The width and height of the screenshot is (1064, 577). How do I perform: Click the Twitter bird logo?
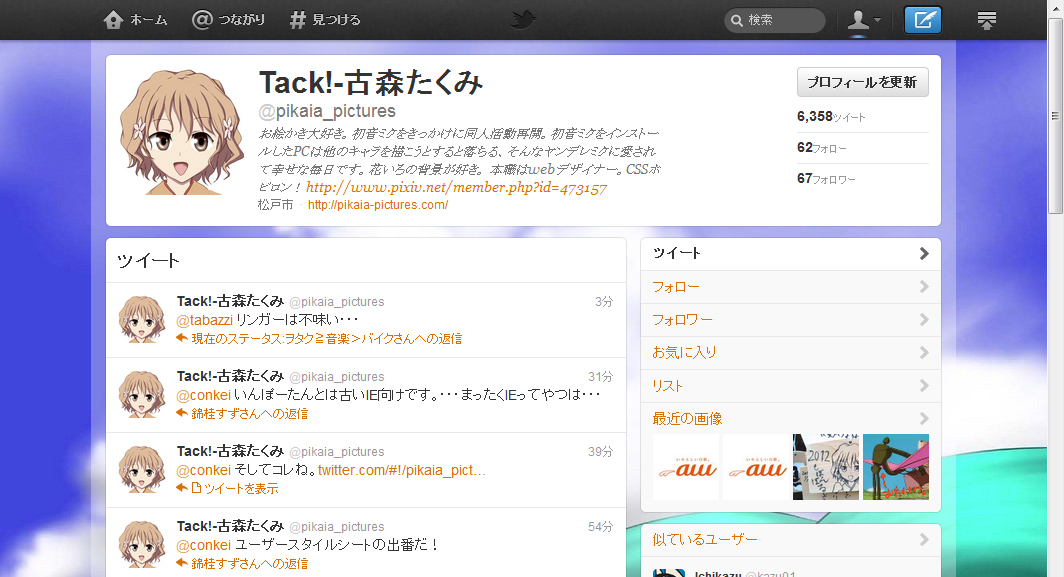[524, 19]
